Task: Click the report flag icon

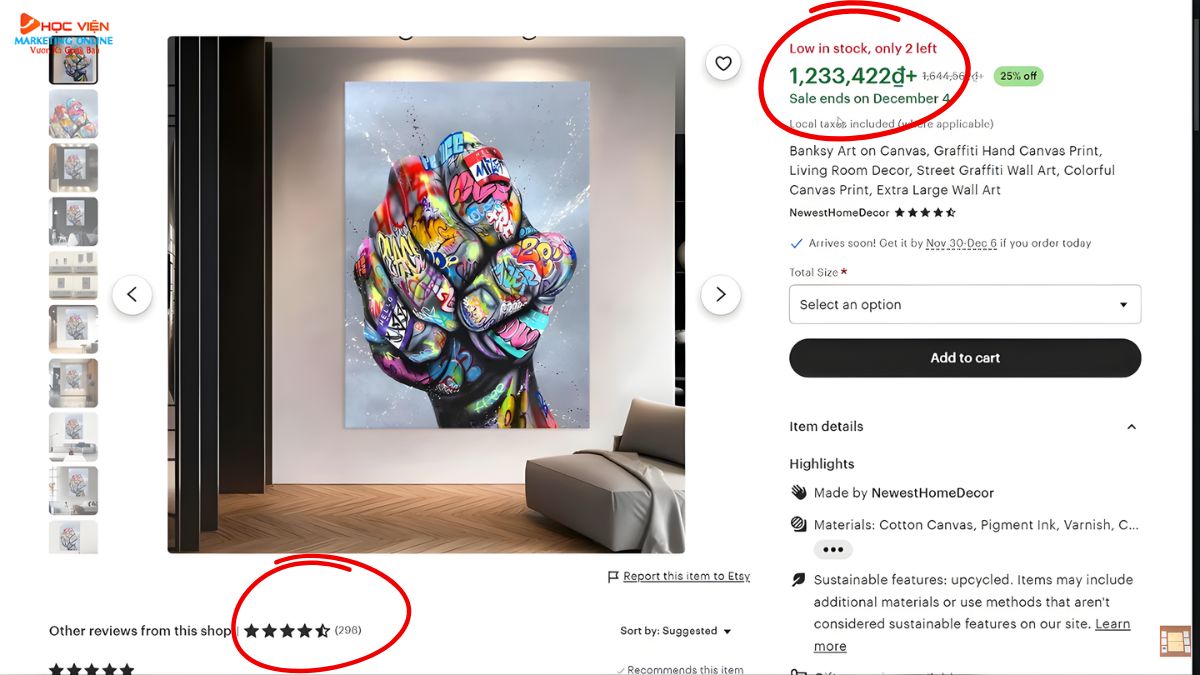Action: point(613,577)
